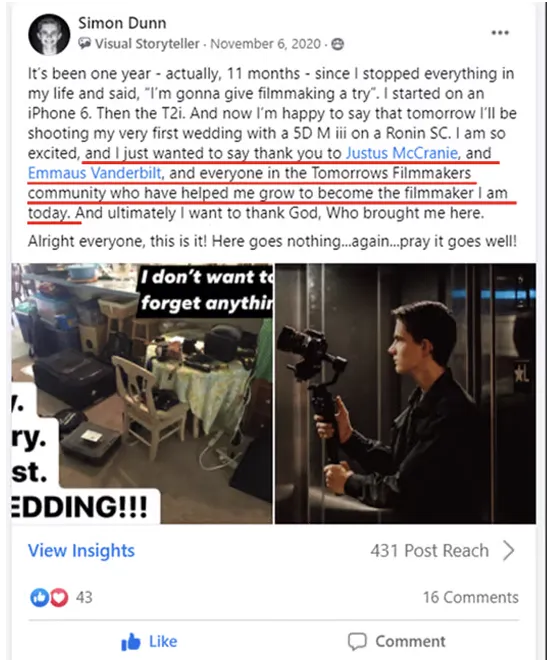Click Simon Dunn's profile picture
Screen dimensions: 550x660
click(49, 35)
